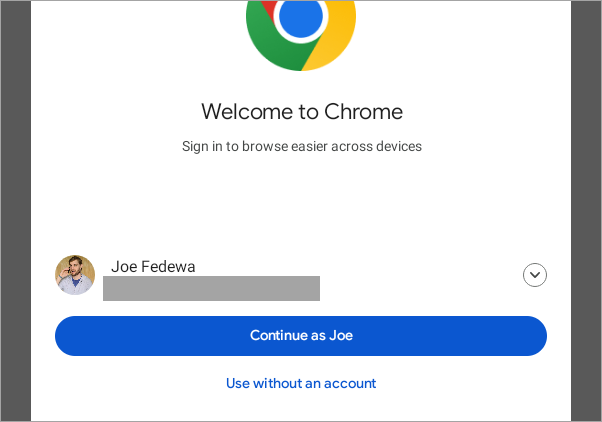Select the Joe Fedewa account name

pos(153,266)
